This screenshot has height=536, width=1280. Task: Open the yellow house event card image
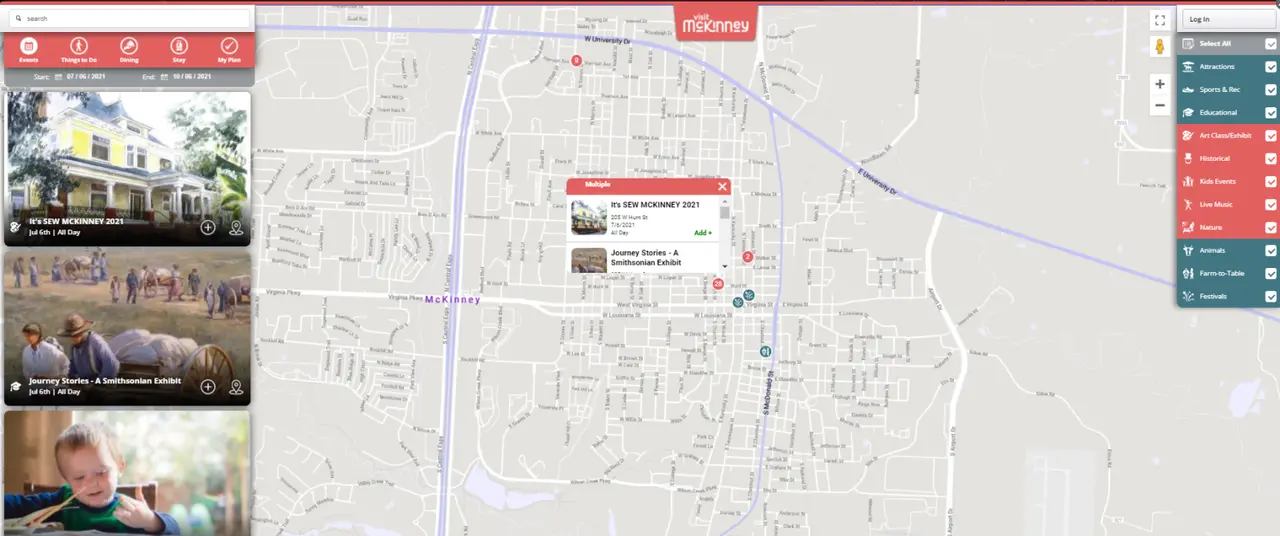(127, 168)
